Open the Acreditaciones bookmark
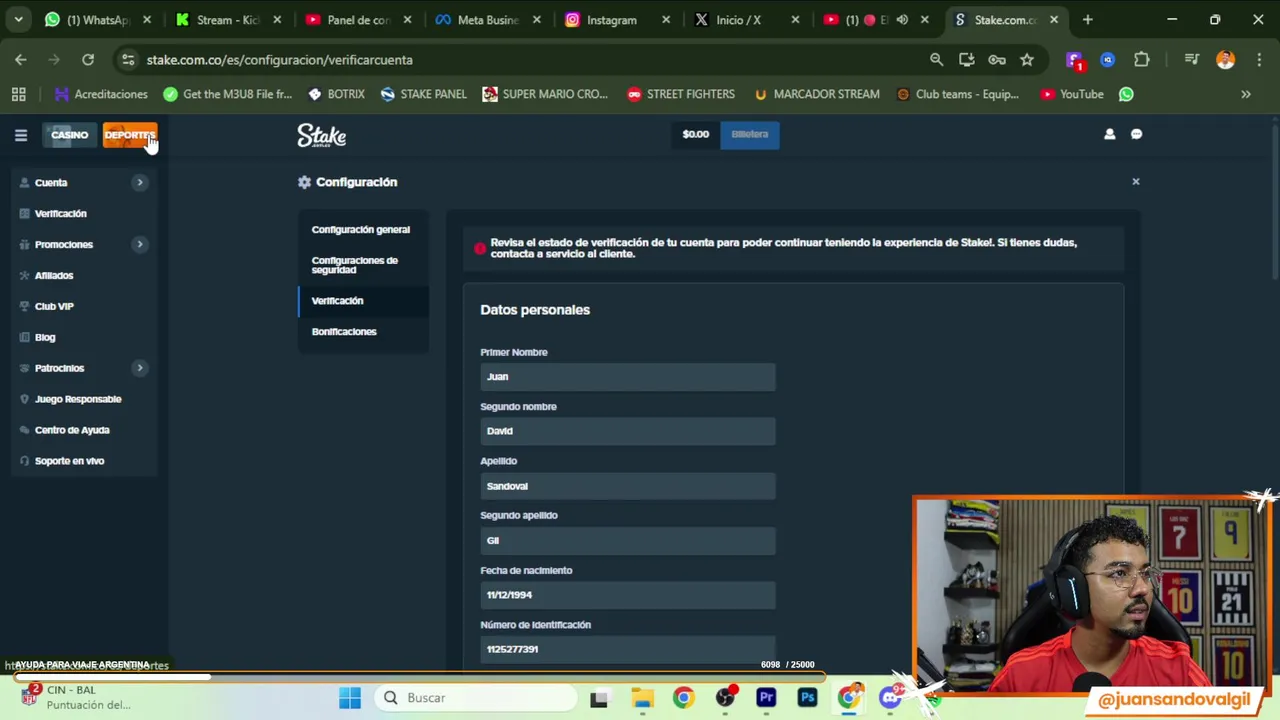 click(101, 94)
